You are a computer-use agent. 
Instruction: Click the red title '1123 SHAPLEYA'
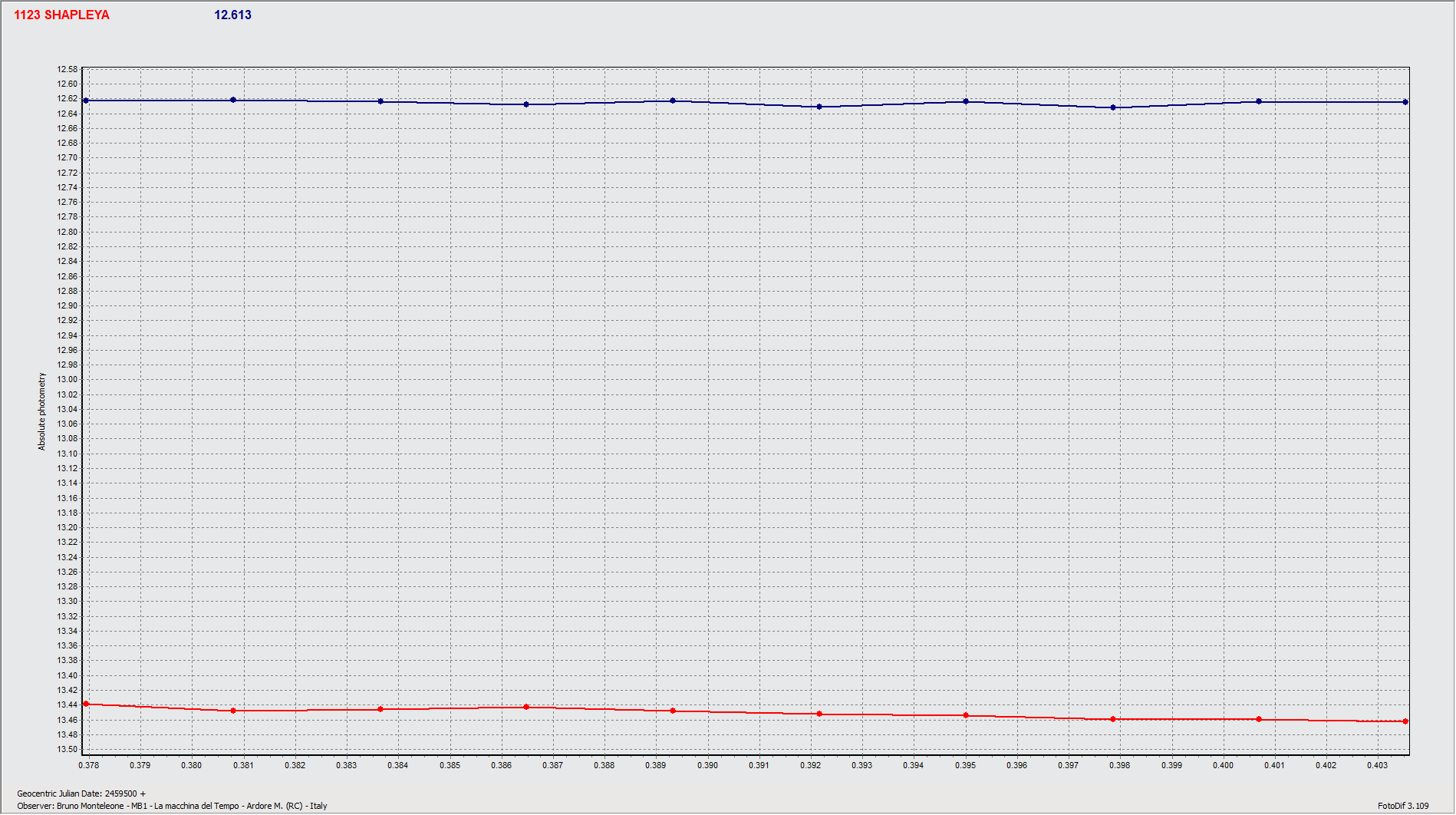coord(61,15)
